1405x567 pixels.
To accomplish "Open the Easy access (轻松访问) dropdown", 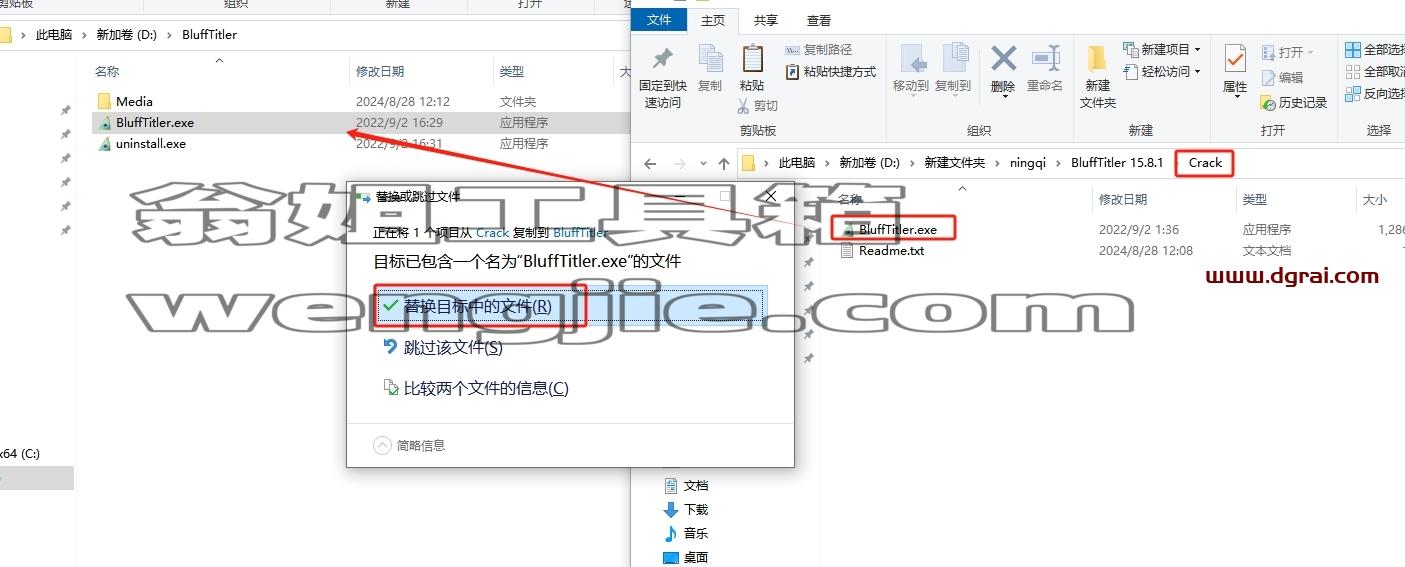I will (1162, 72).
